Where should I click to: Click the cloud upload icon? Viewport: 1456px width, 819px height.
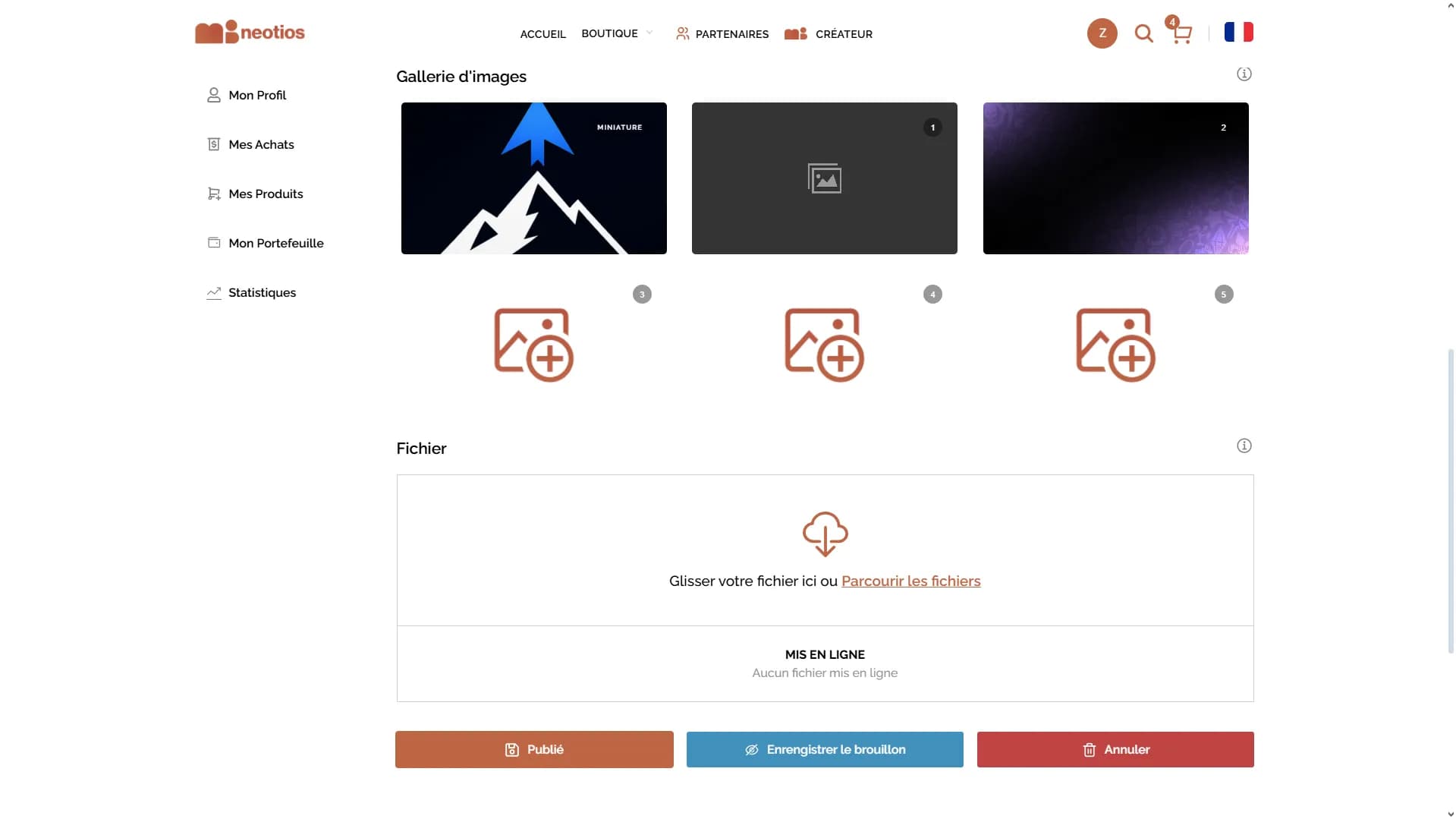click(825, 534)
